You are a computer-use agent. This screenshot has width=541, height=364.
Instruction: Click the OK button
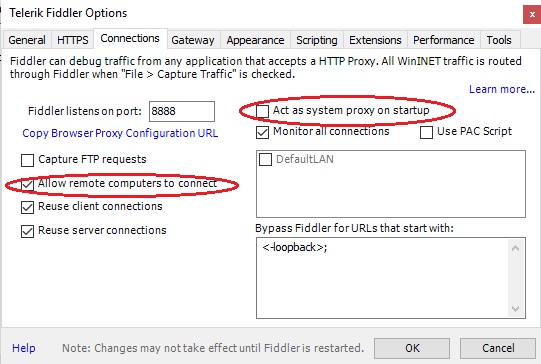click(x=412, y=348)
